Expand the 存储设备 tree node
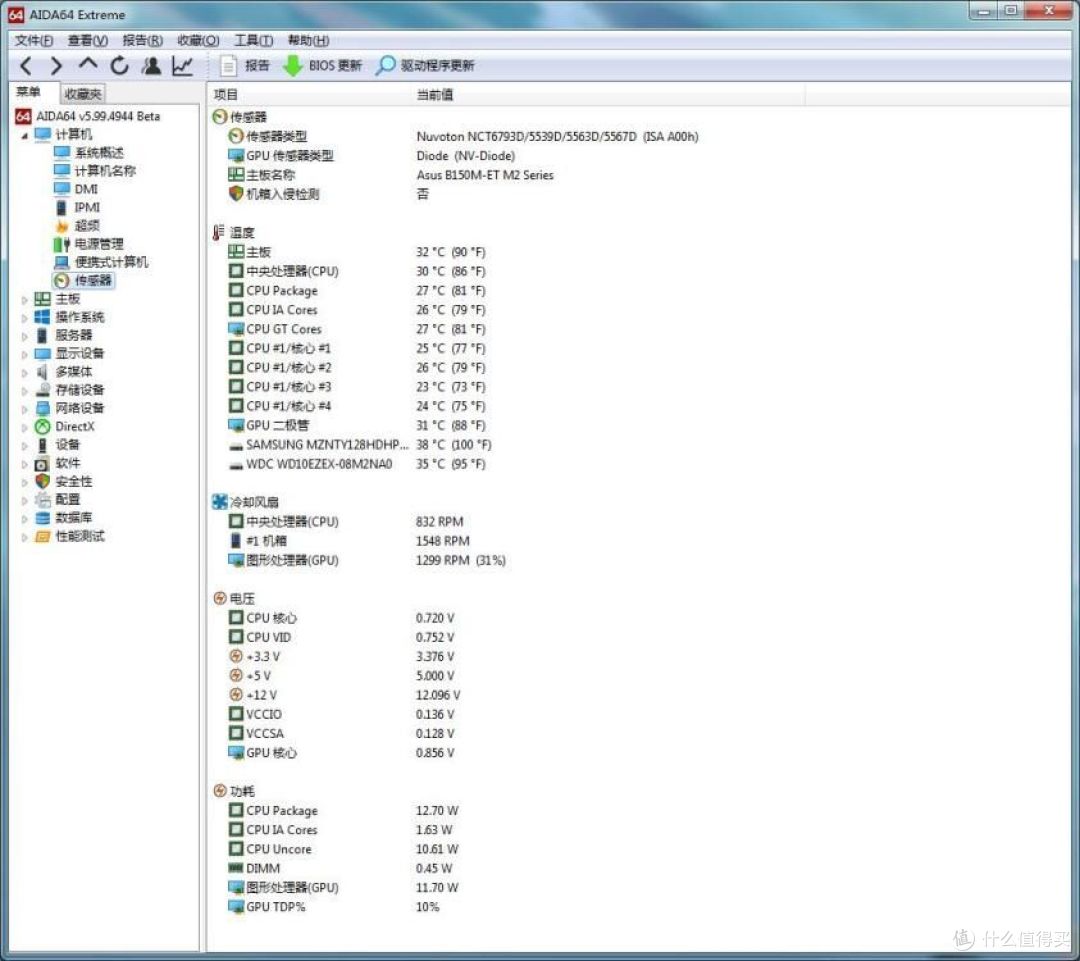Screen dimensions: 1080x961 pos(24,391)
